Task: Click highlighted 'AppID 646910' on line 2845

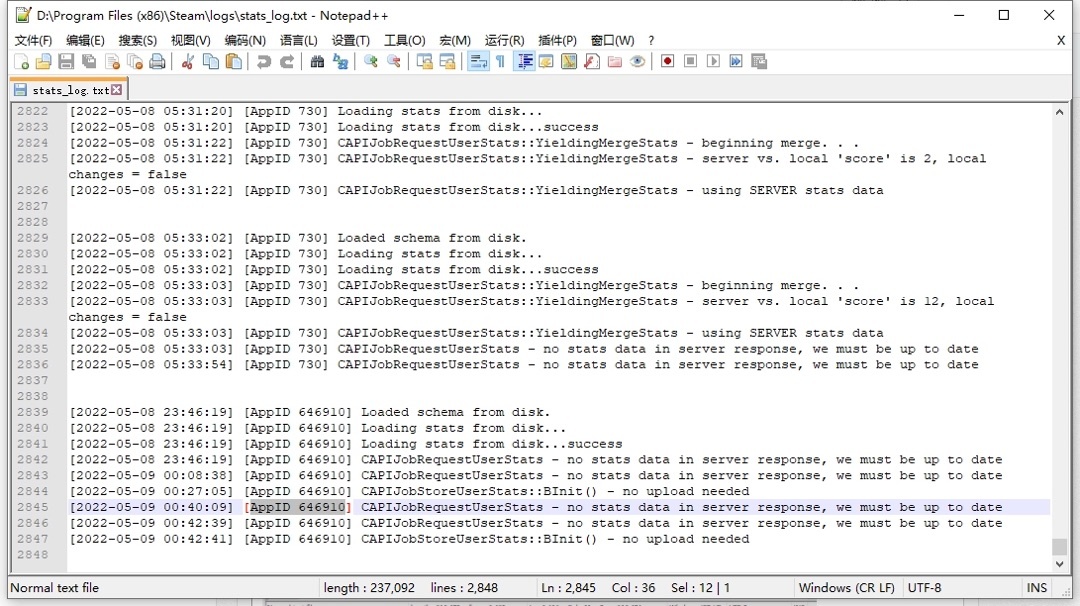Action: click(x=298, y=508)
